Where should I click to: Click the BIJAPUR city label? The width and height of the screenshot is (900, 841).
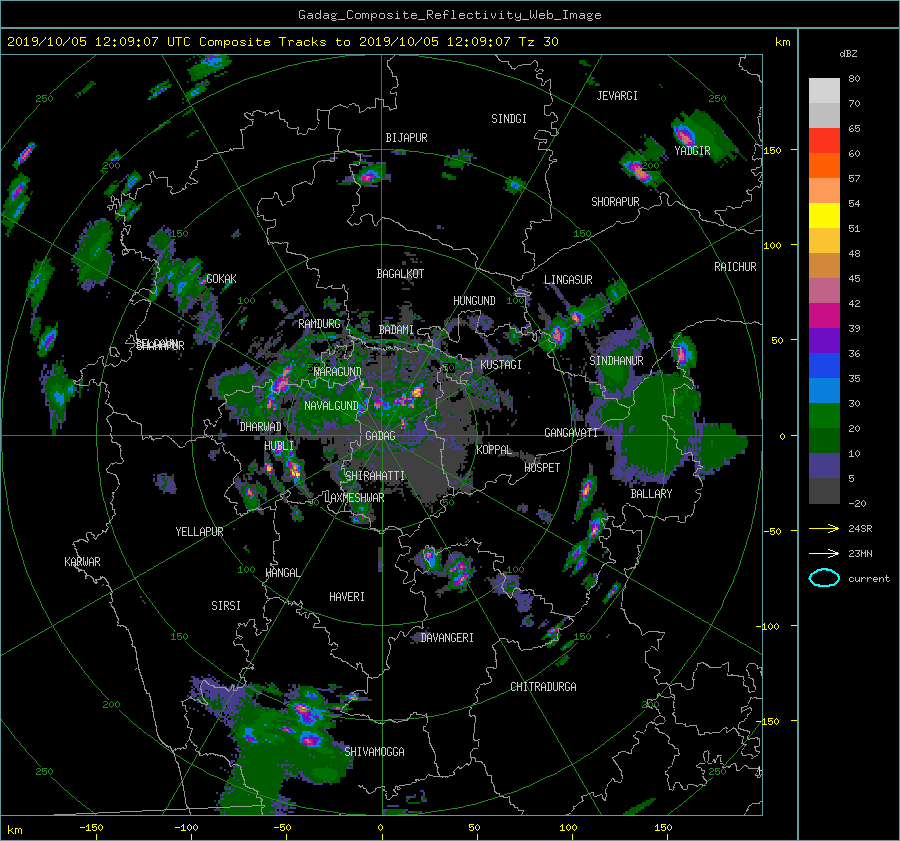point(406,138)
